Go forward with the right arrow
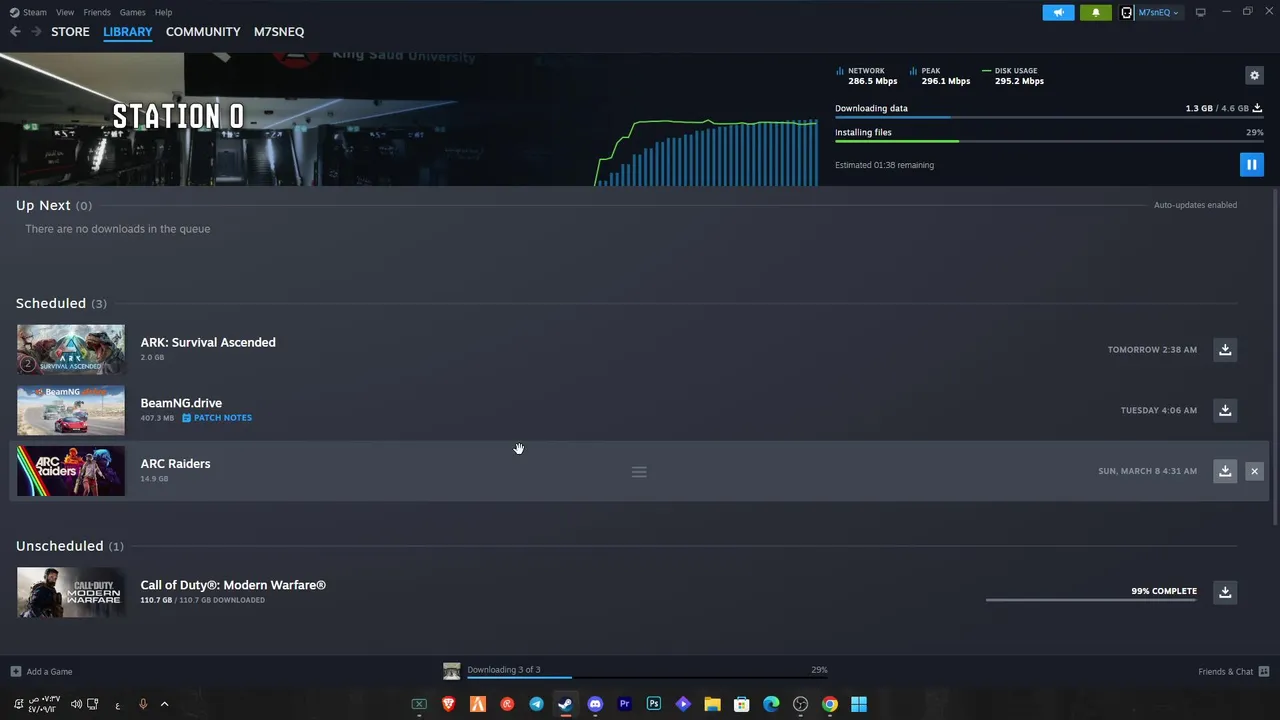This screenshot has width=1280, height=720. 36,32
